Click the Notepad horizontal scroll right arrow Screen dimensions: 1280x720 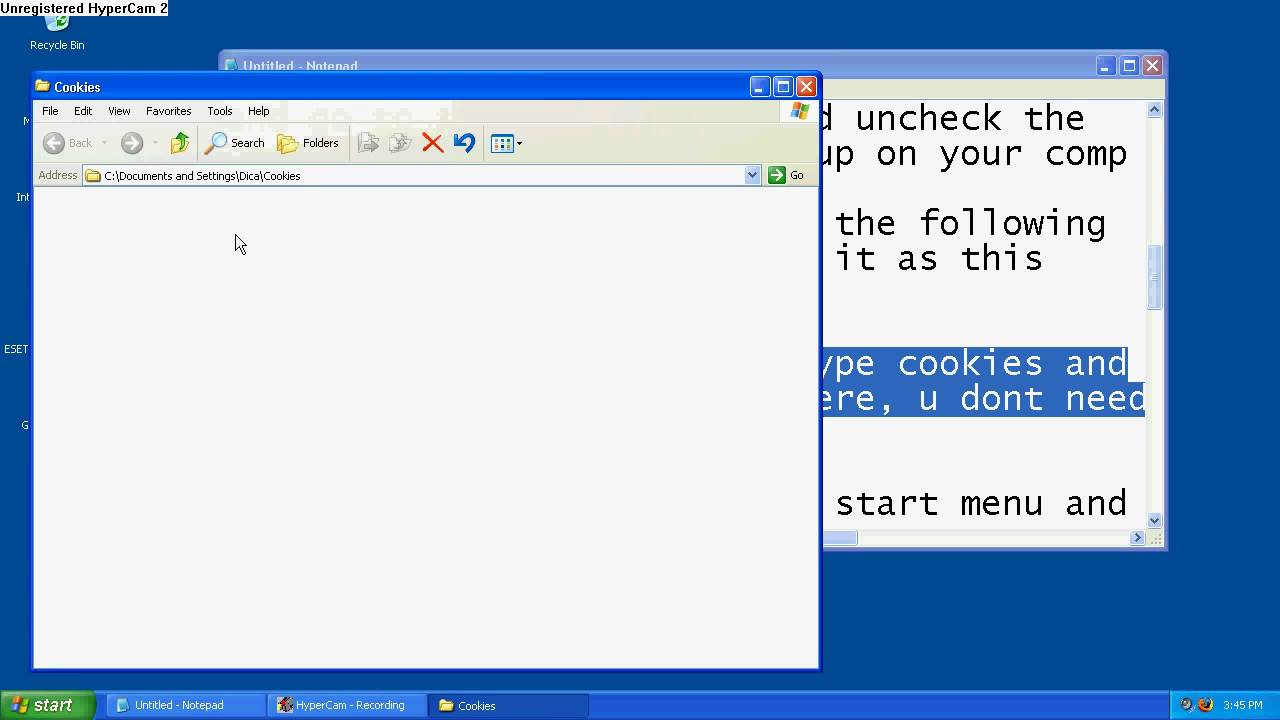(1137, 538)
